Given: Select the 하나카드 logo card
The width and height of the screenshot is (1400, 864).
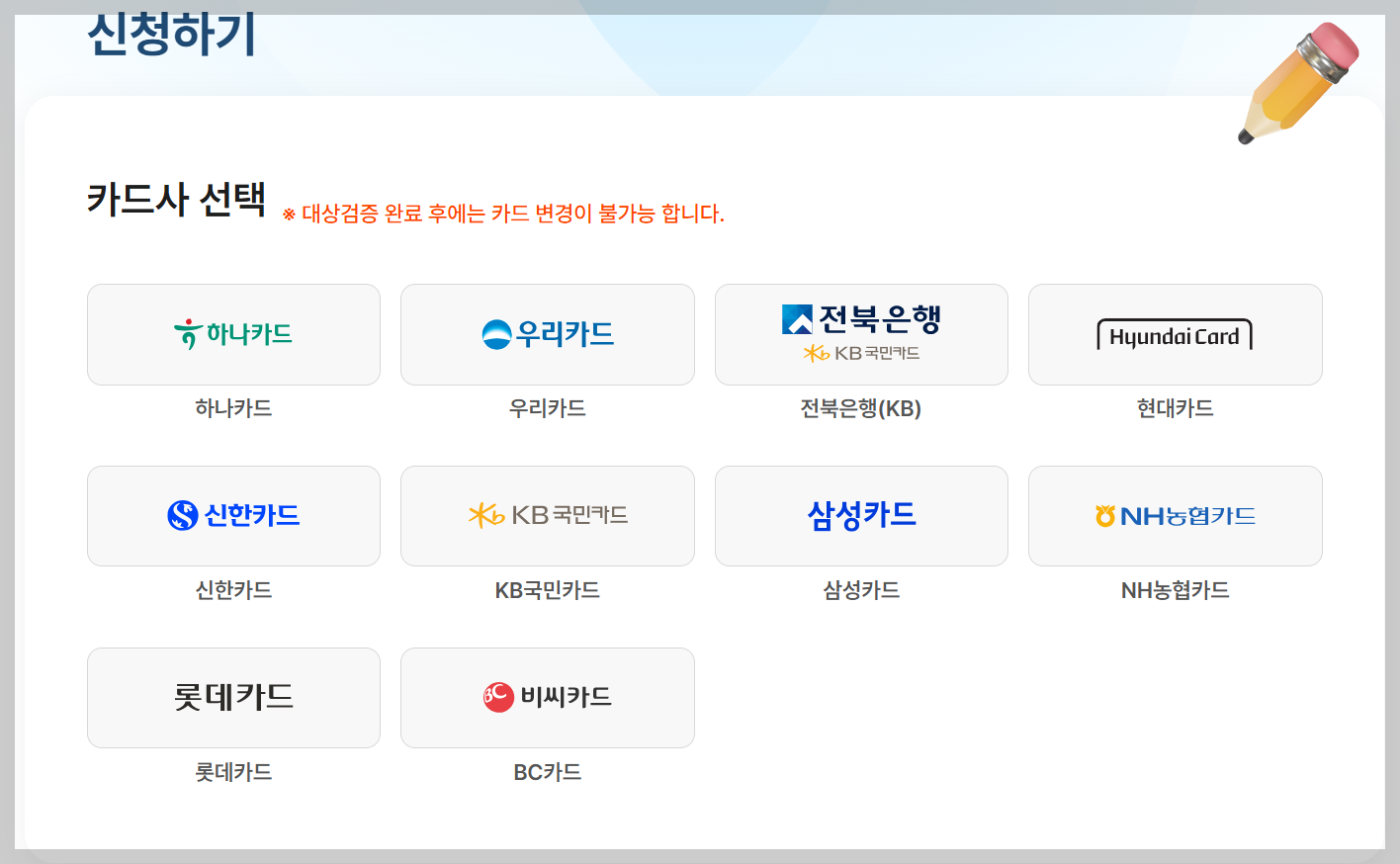Looking at the screenshot, I should pyautogui.click(x=233, y=334).
